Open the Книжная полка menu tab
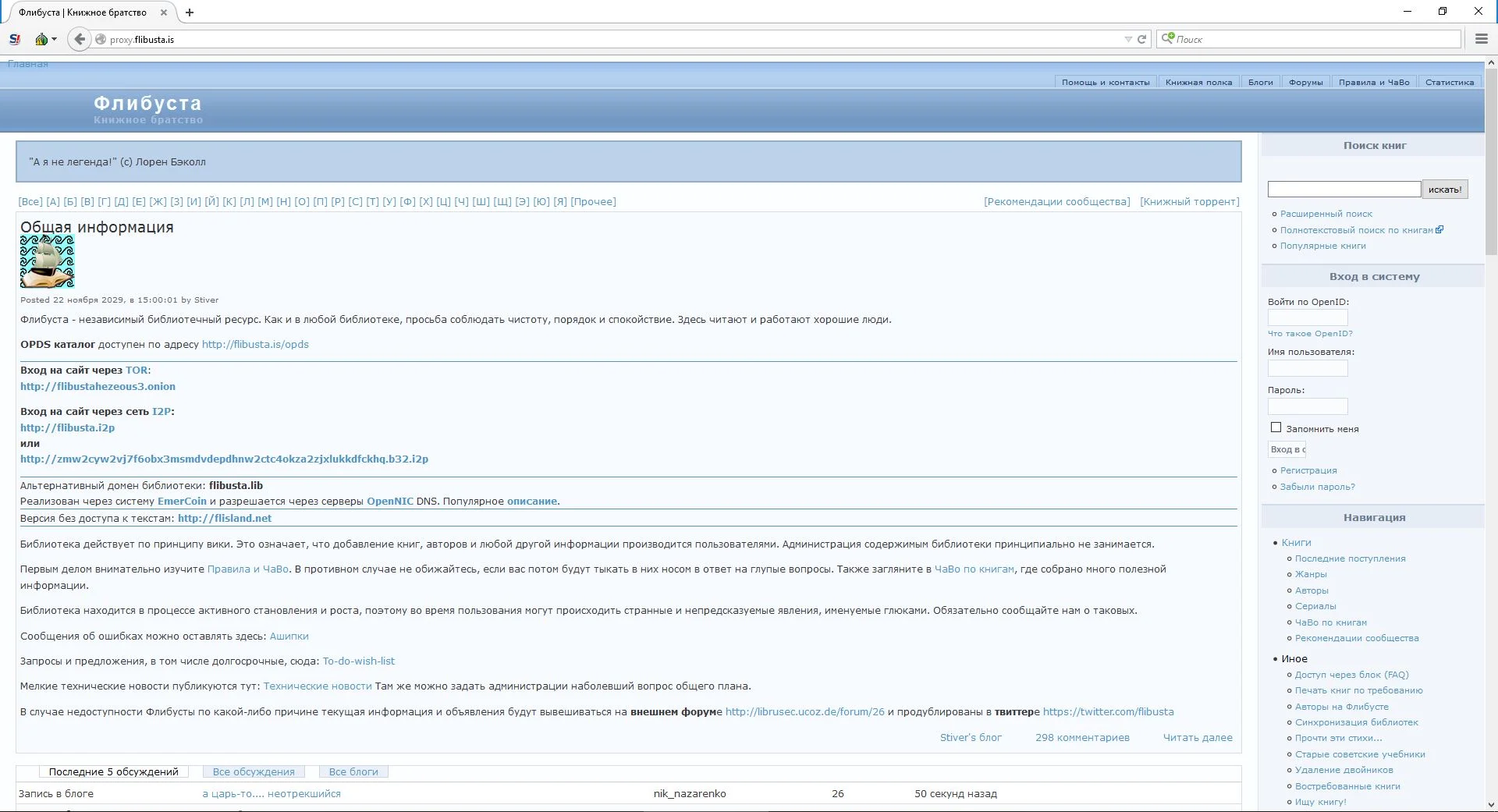Screen dimensions: 1498x812 1198,82
